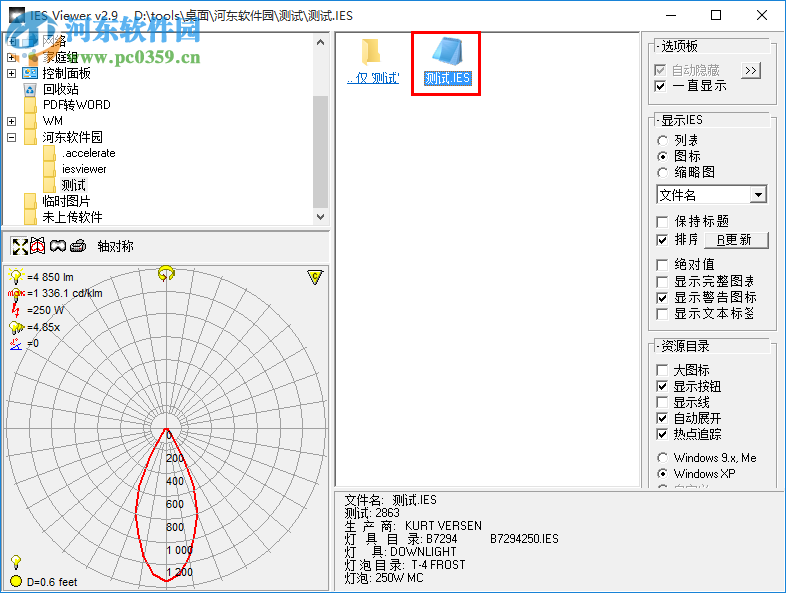Toggle the 显示警告图标 checkbox
This screenshot has height=593, width=786.
tap(662, 297)
